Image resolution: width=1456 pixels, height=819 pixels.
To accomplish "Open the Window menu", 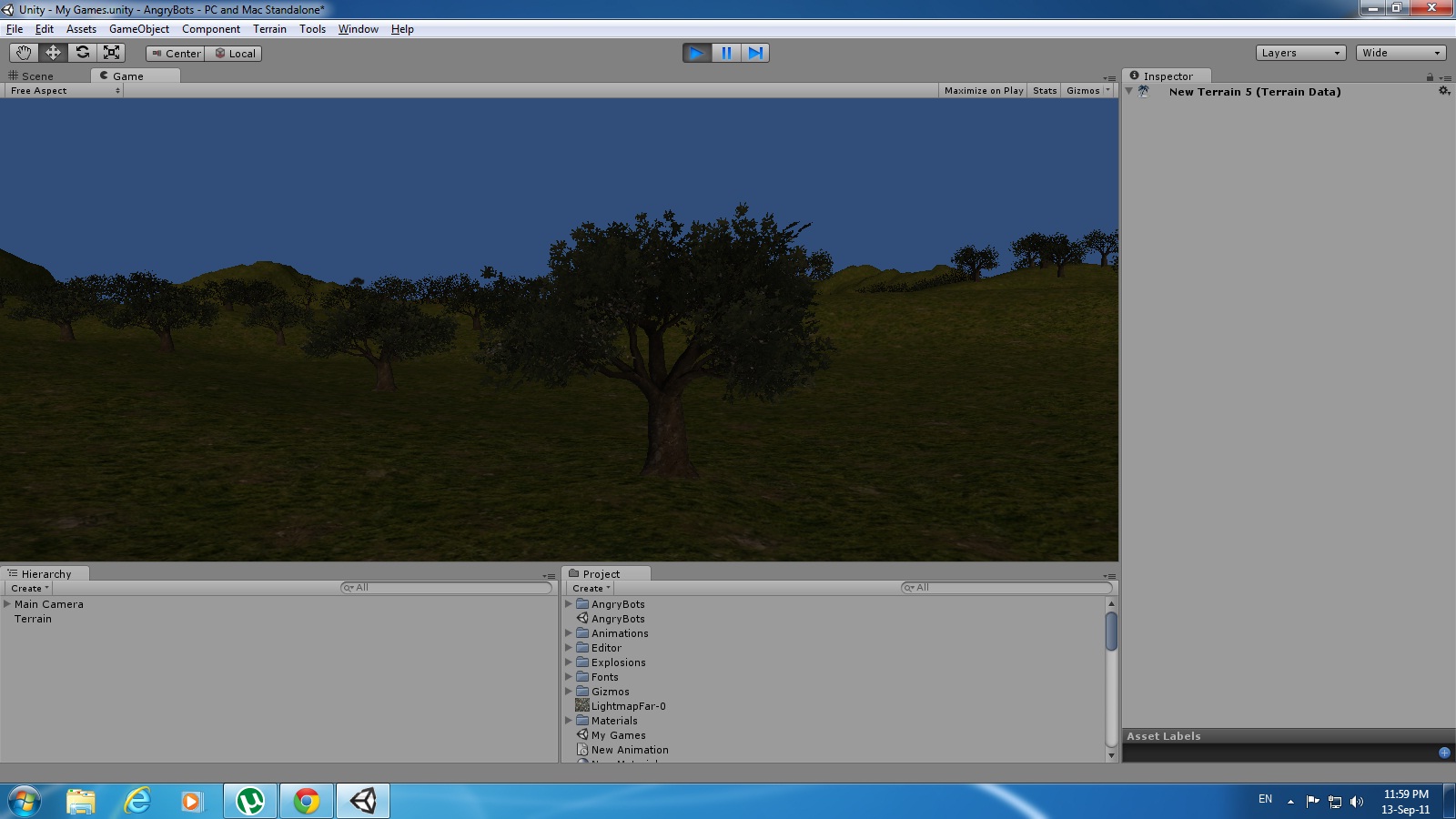I will (359, 29).
